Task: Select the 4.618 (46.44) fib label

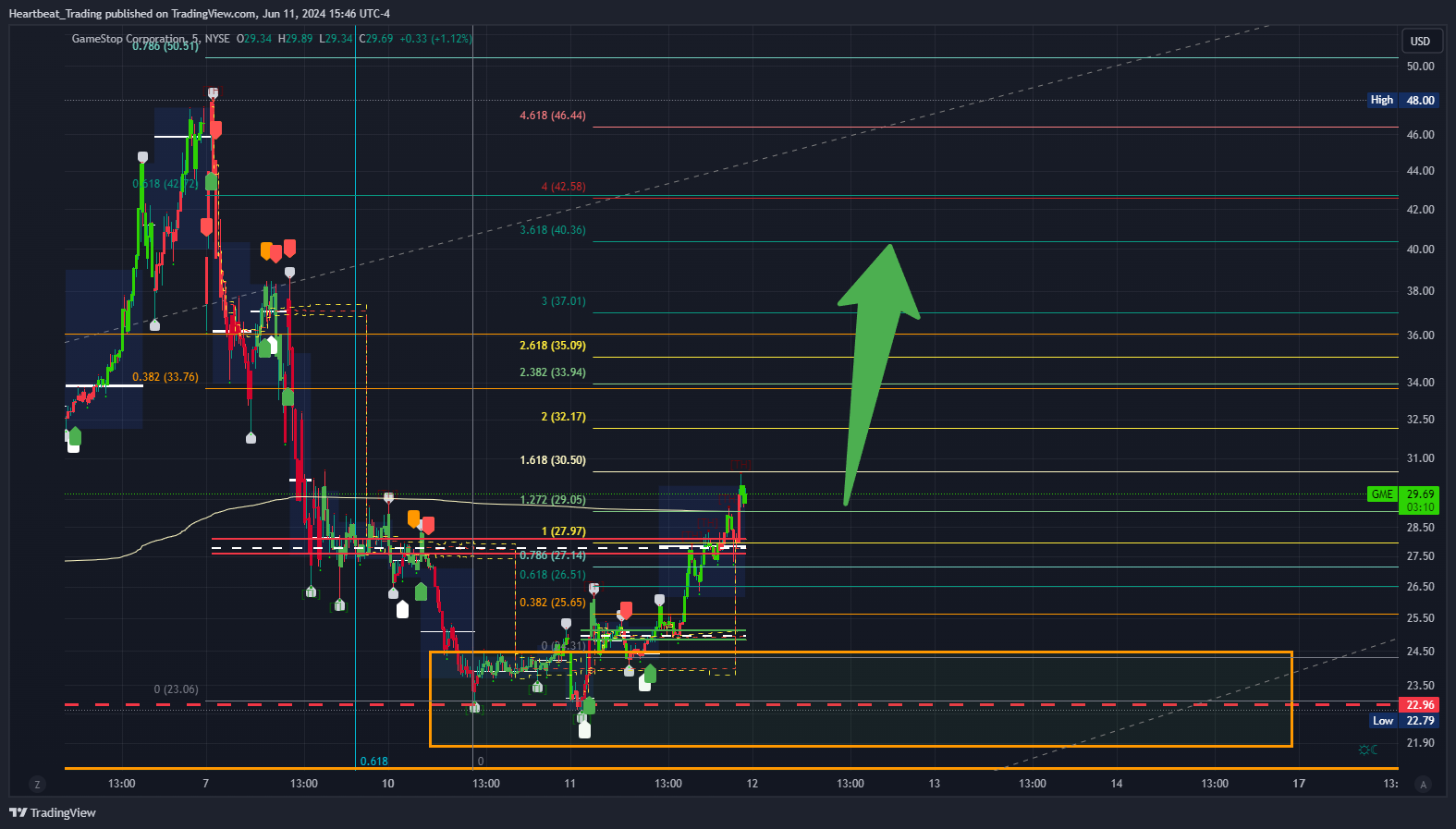Action: click(553, 116)
